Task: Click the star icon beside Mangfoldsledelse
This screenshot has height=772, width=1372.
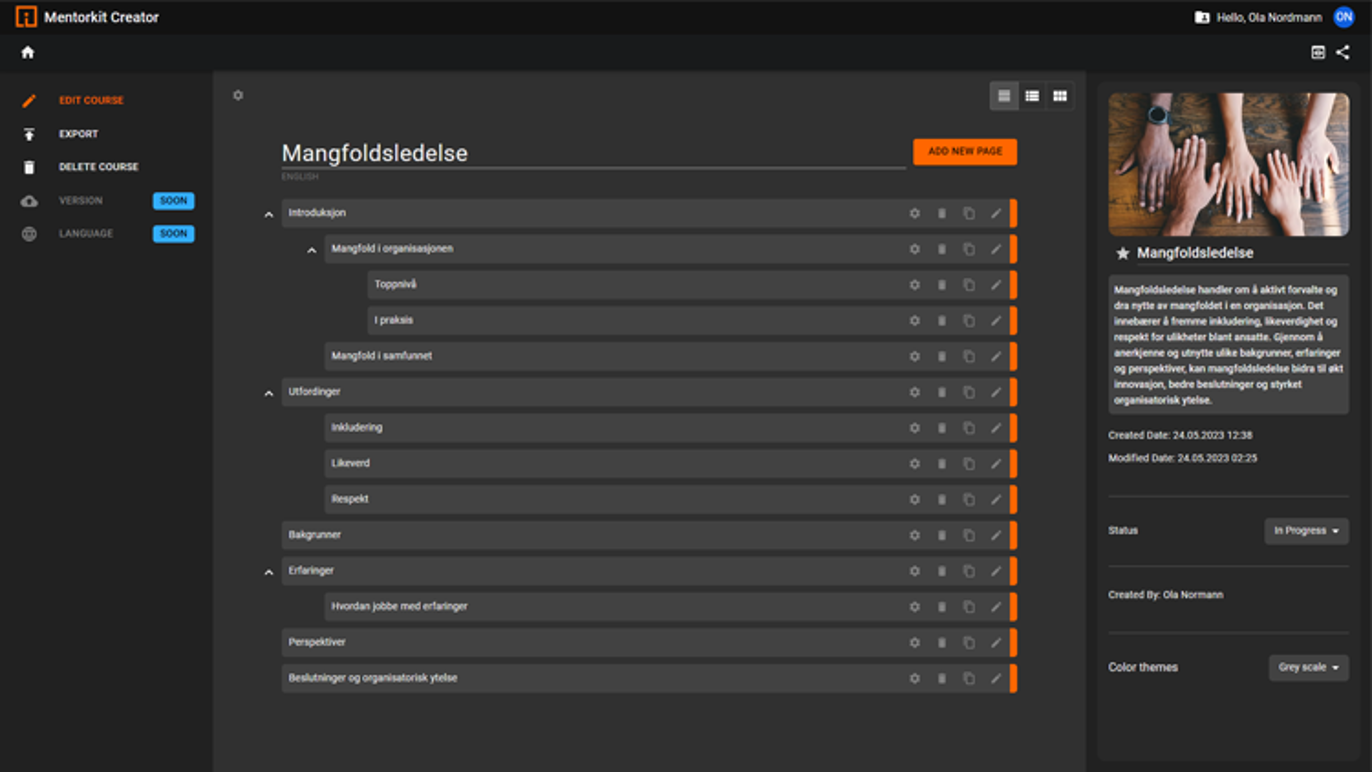Action: [1122, 254]
